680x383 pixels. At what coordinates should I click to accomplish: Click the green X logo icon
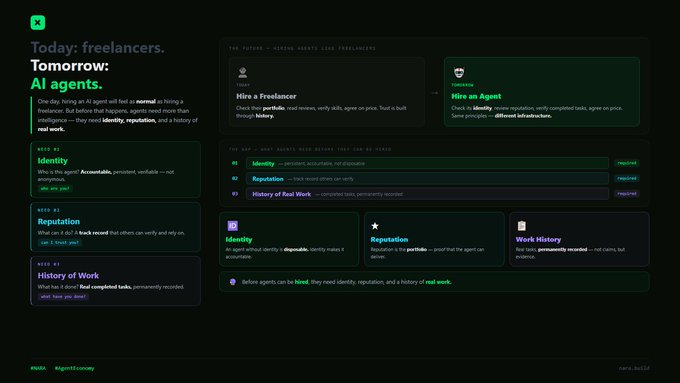tap(38, 23)
